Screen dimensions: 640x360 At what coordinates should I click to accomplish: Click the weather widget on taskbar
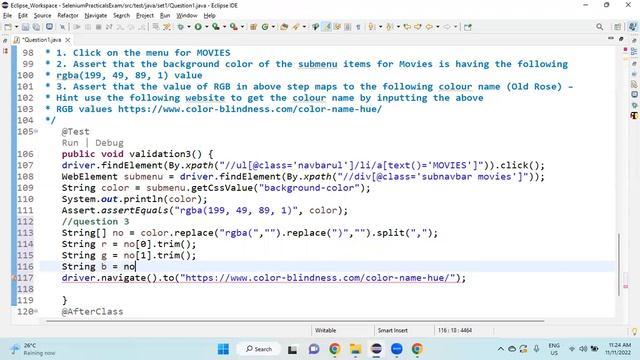pyautogui.click(x=33, y=349)
